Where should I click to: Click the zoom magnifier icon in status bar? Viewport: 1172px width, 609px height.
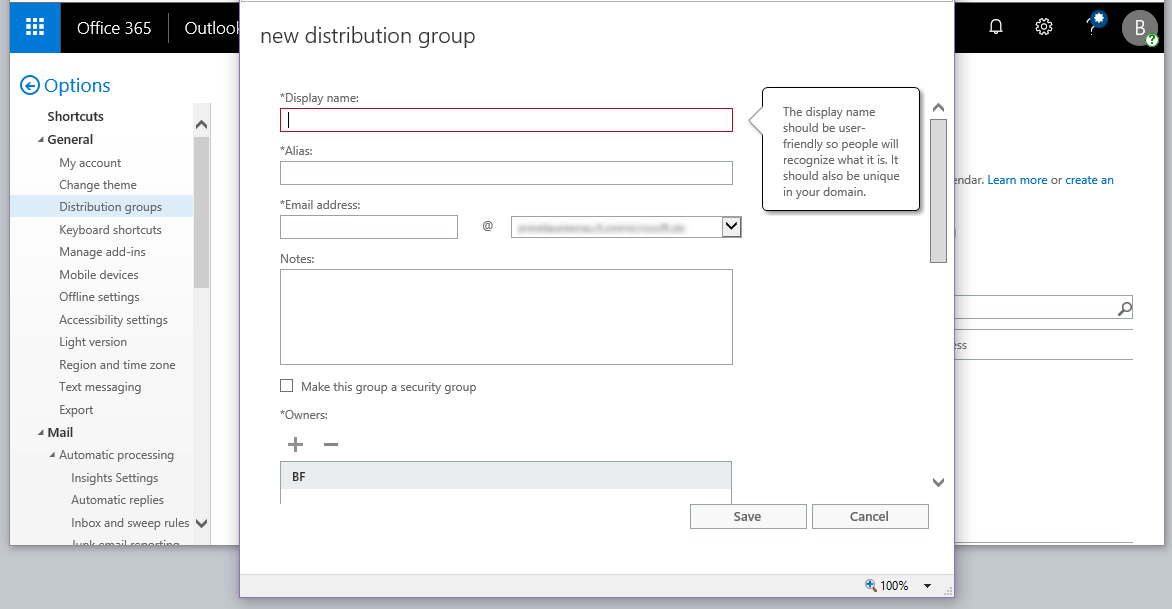pyautogui.click(x=870, y=585)
